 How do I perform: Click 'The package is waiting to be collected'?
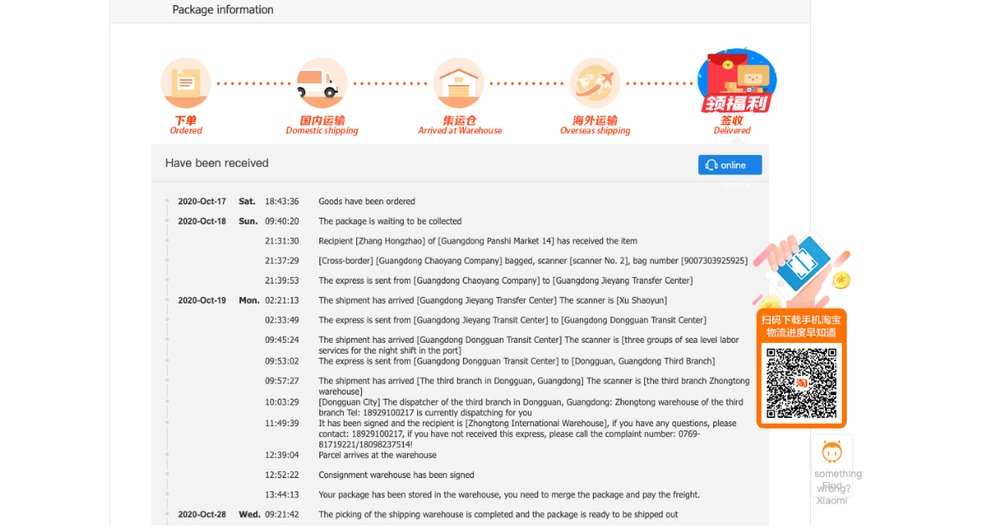coord(390,221)
